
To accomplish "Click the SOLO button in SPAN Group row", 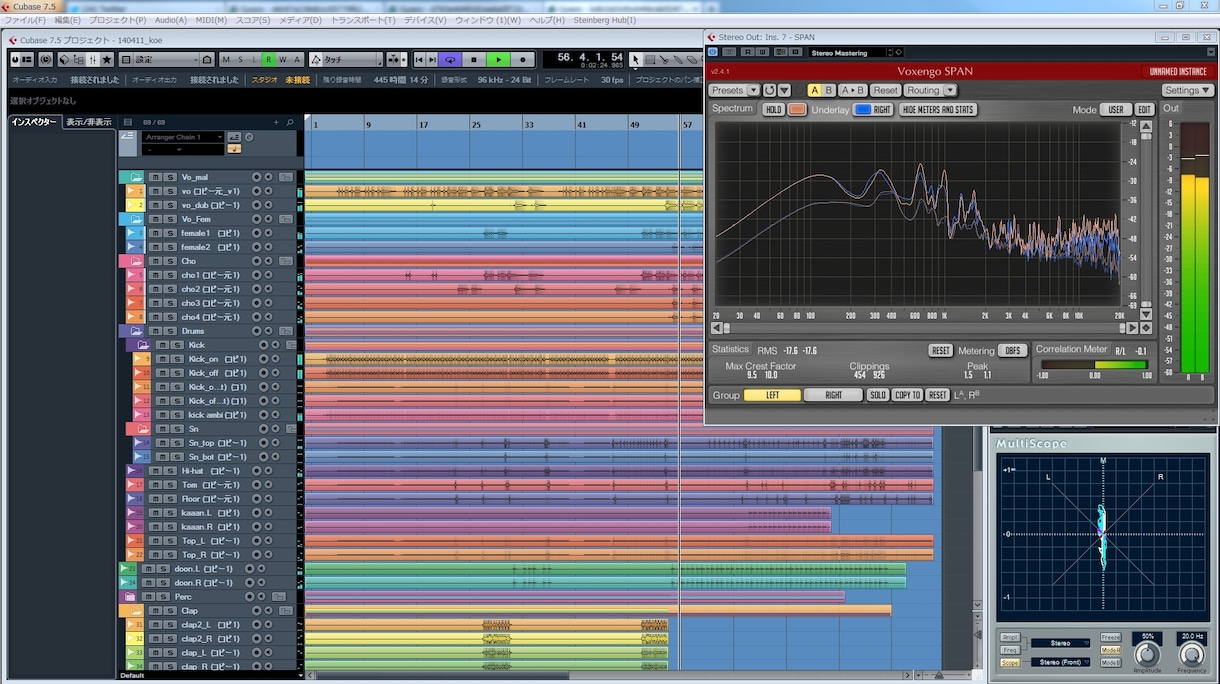I will pos(878,395).
